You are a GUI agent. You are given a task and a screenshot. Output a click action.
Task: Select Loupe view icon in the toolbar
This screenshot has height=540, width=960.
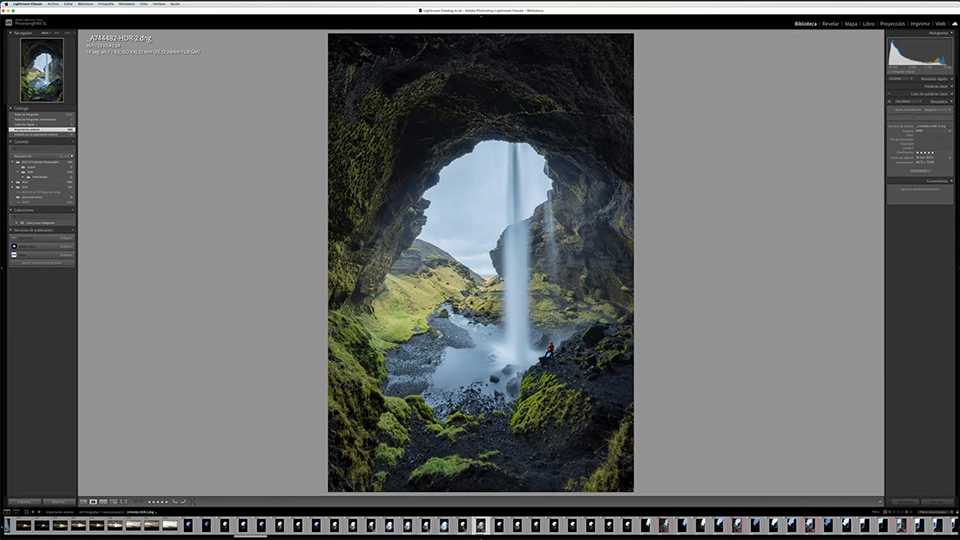click(x=93, y=502)
